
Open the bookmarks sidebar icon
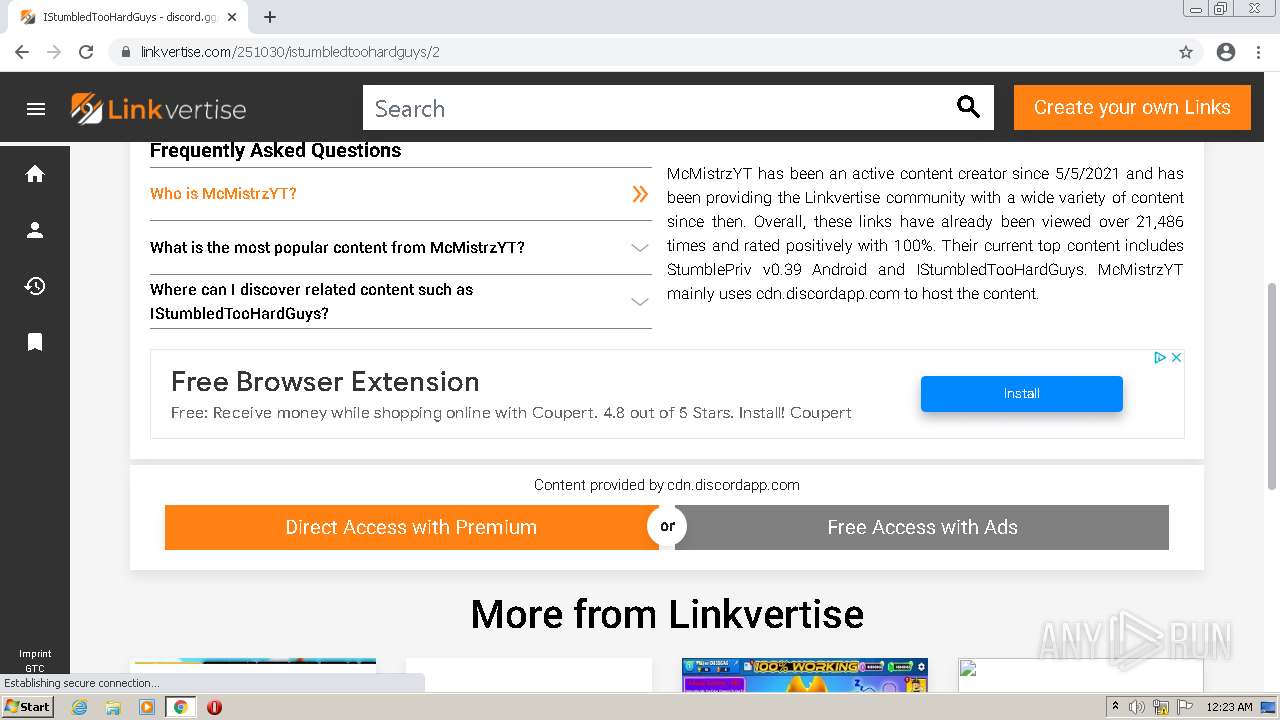tap(35, 342)
